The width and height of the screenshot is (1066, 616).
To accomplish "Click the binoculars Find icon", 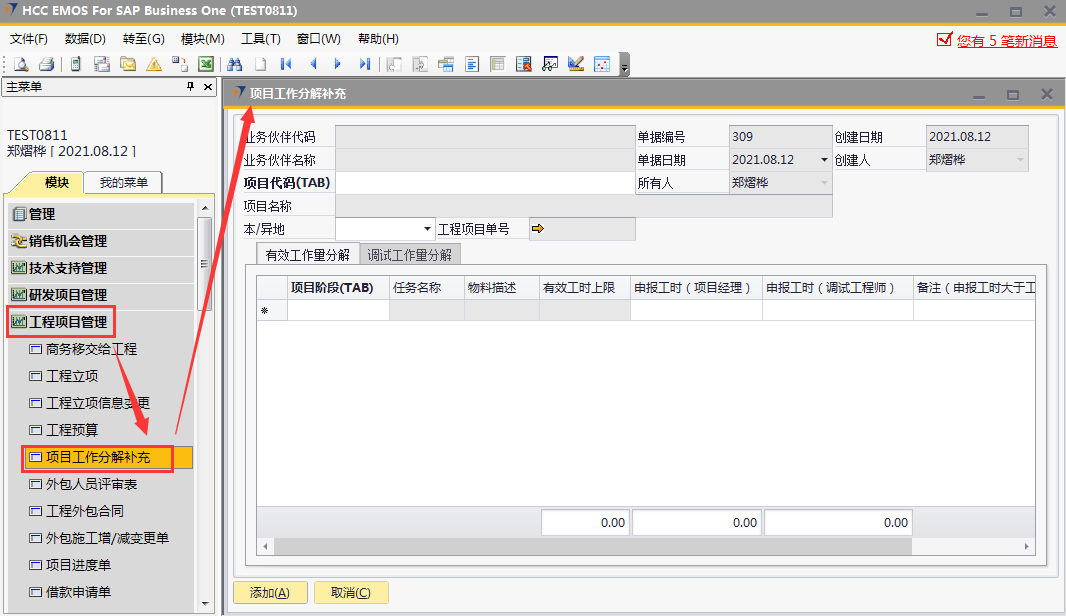I will (234, 64).
